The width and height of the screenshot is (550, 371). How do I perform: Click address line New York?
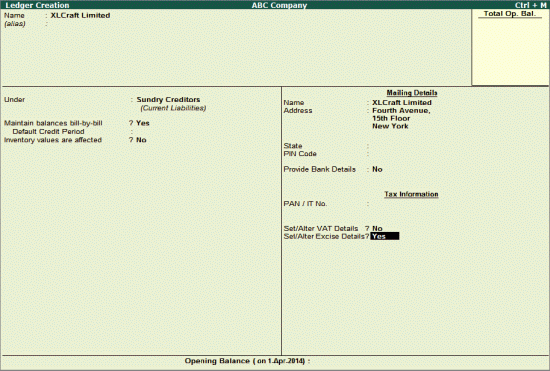point(390,126)
